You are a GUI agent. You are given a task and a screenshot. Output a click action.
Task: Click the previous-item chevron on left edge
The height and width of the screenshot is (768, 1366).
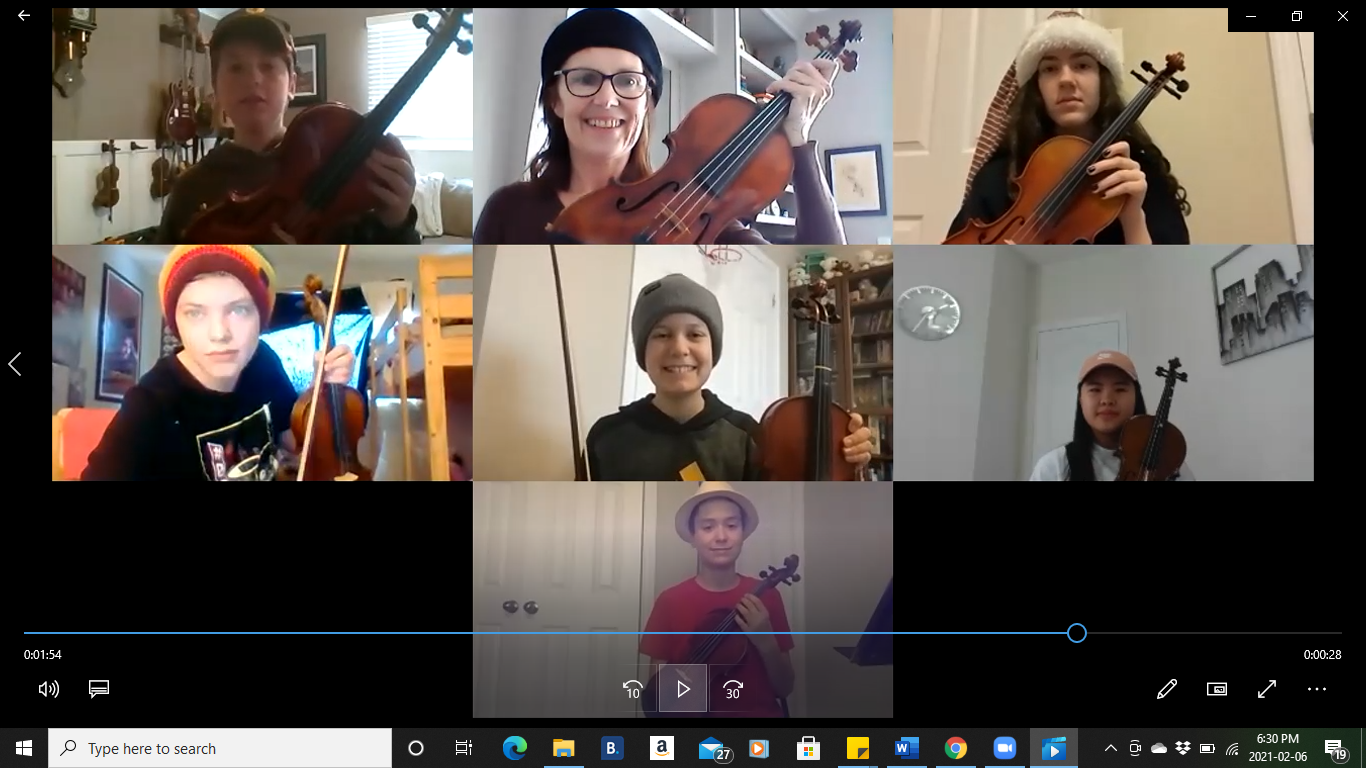14,364
